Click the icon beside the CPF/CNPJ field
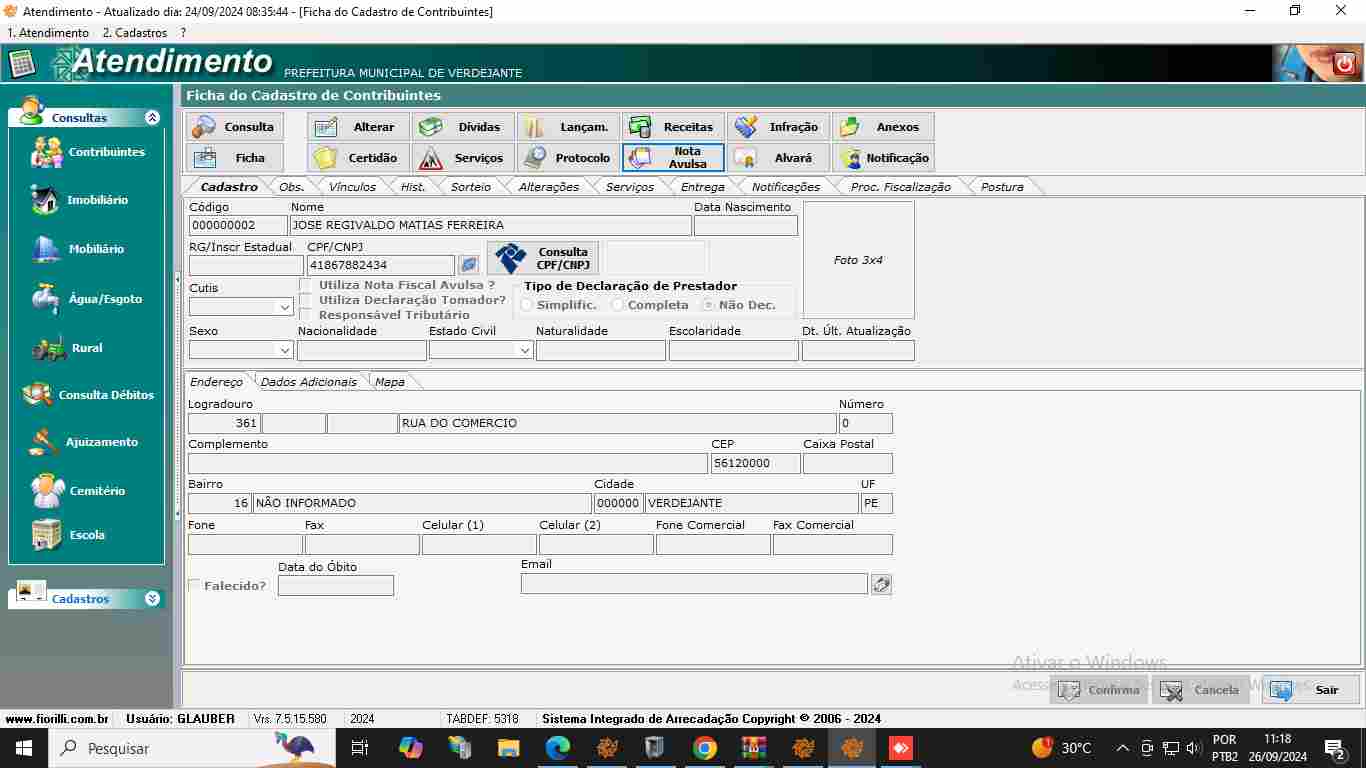Image resolution: width=1366 pixels, height=768 pixels. point(468,265)
